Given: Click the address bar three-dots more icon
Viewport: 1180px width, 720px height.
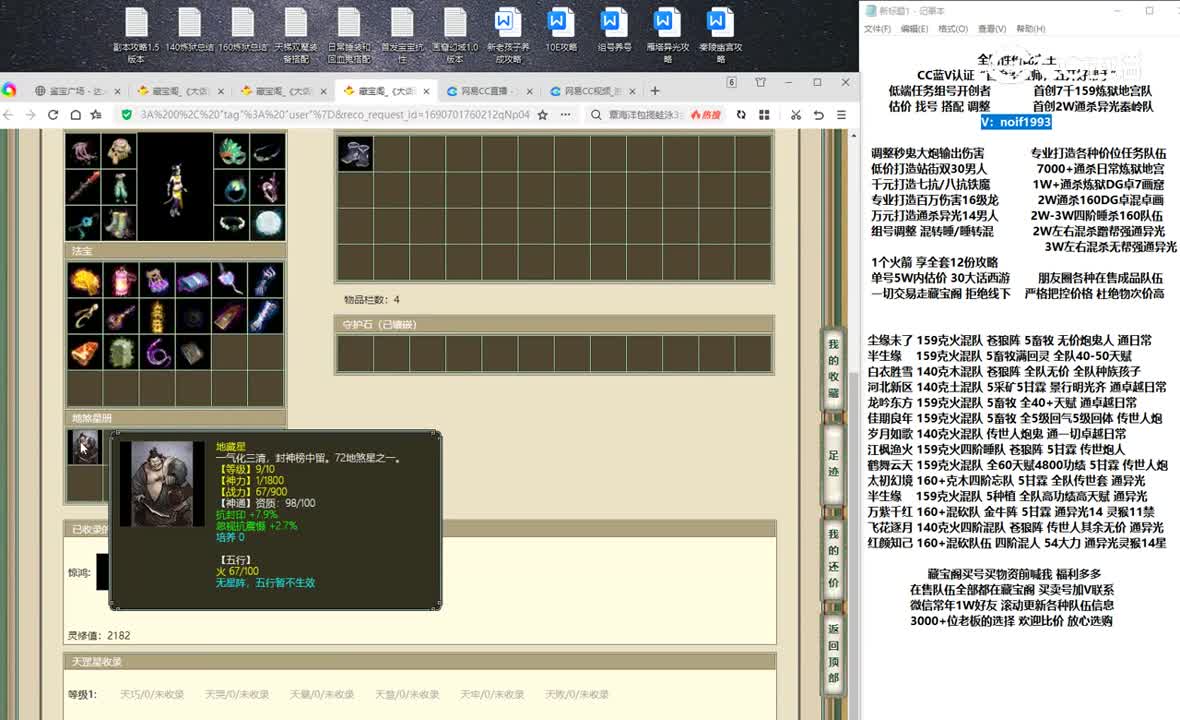Looking at the screenshot, I should (565, 114).
